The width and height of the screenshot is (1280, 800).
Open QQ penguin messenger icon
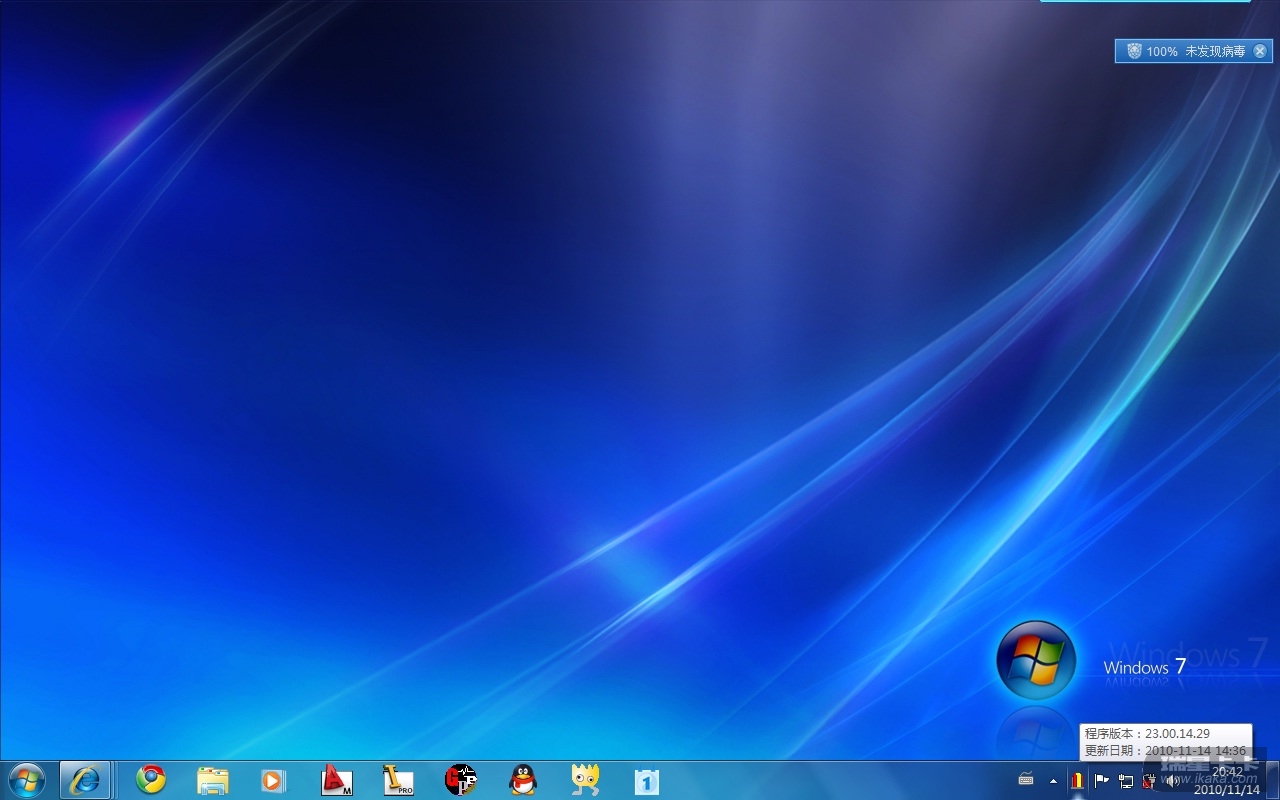(x=523, y=780)
